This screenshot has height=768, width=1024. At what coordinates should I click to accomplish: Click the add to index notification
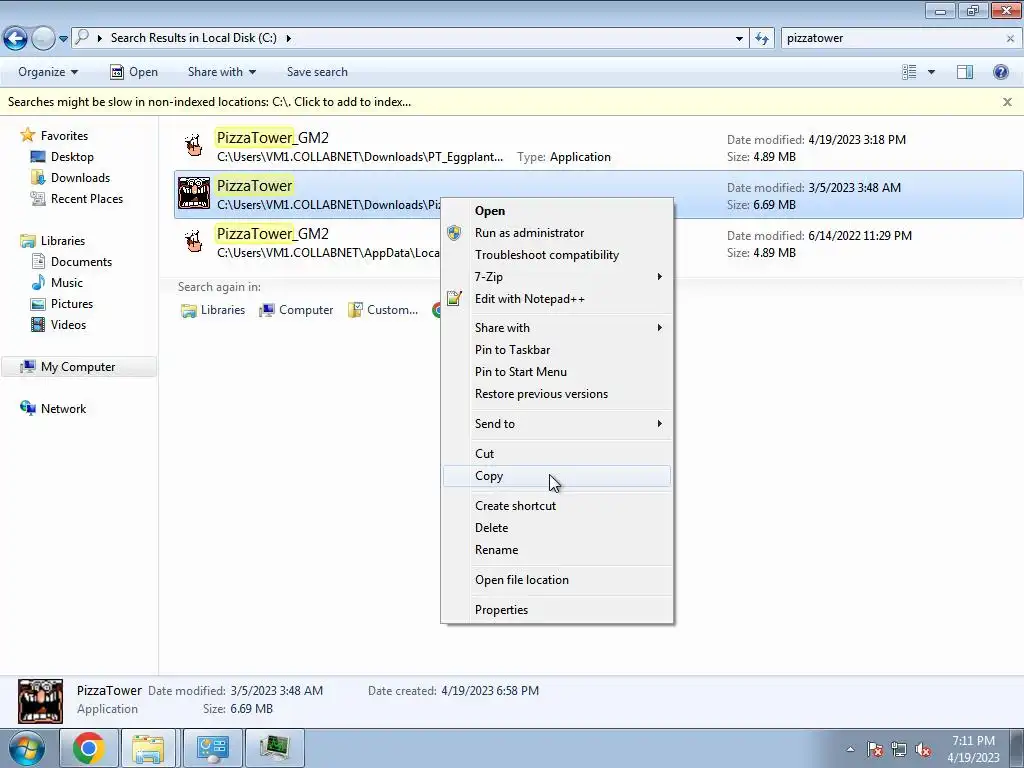210,102
